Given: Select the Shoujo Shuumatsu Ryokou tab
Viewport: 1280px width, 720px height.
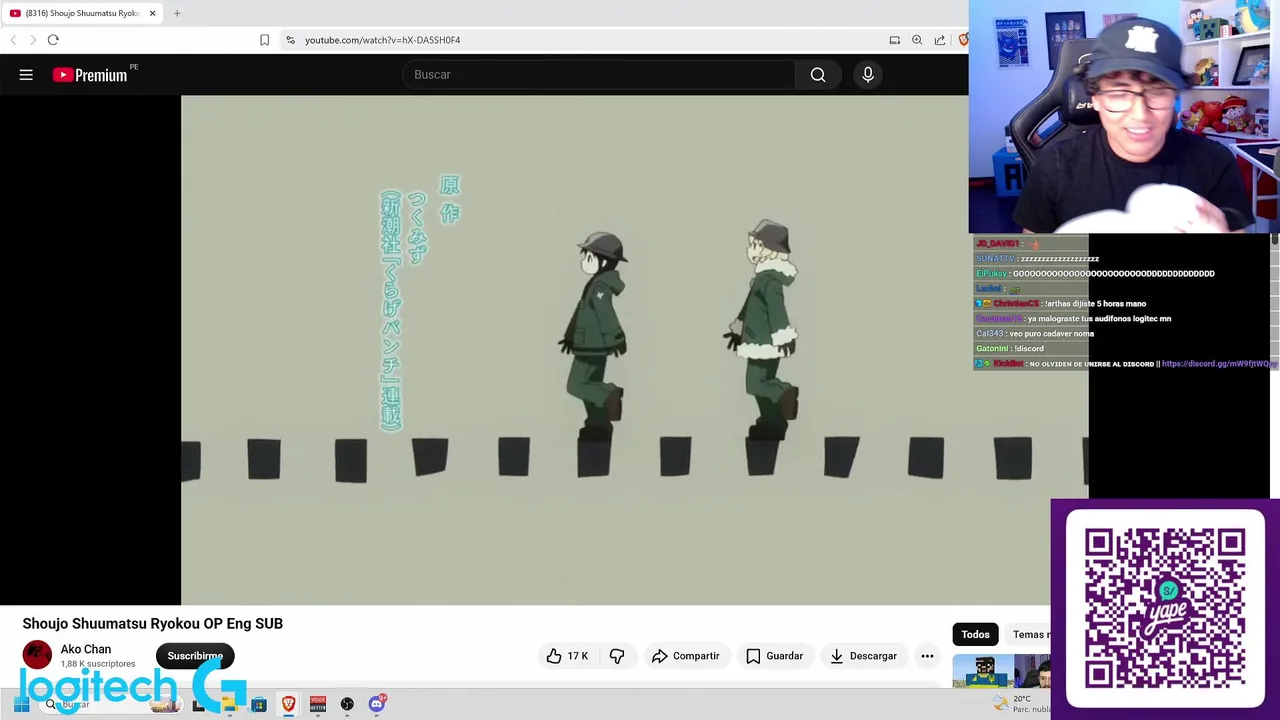Looking at the screenshot, I should coord(80,13).
